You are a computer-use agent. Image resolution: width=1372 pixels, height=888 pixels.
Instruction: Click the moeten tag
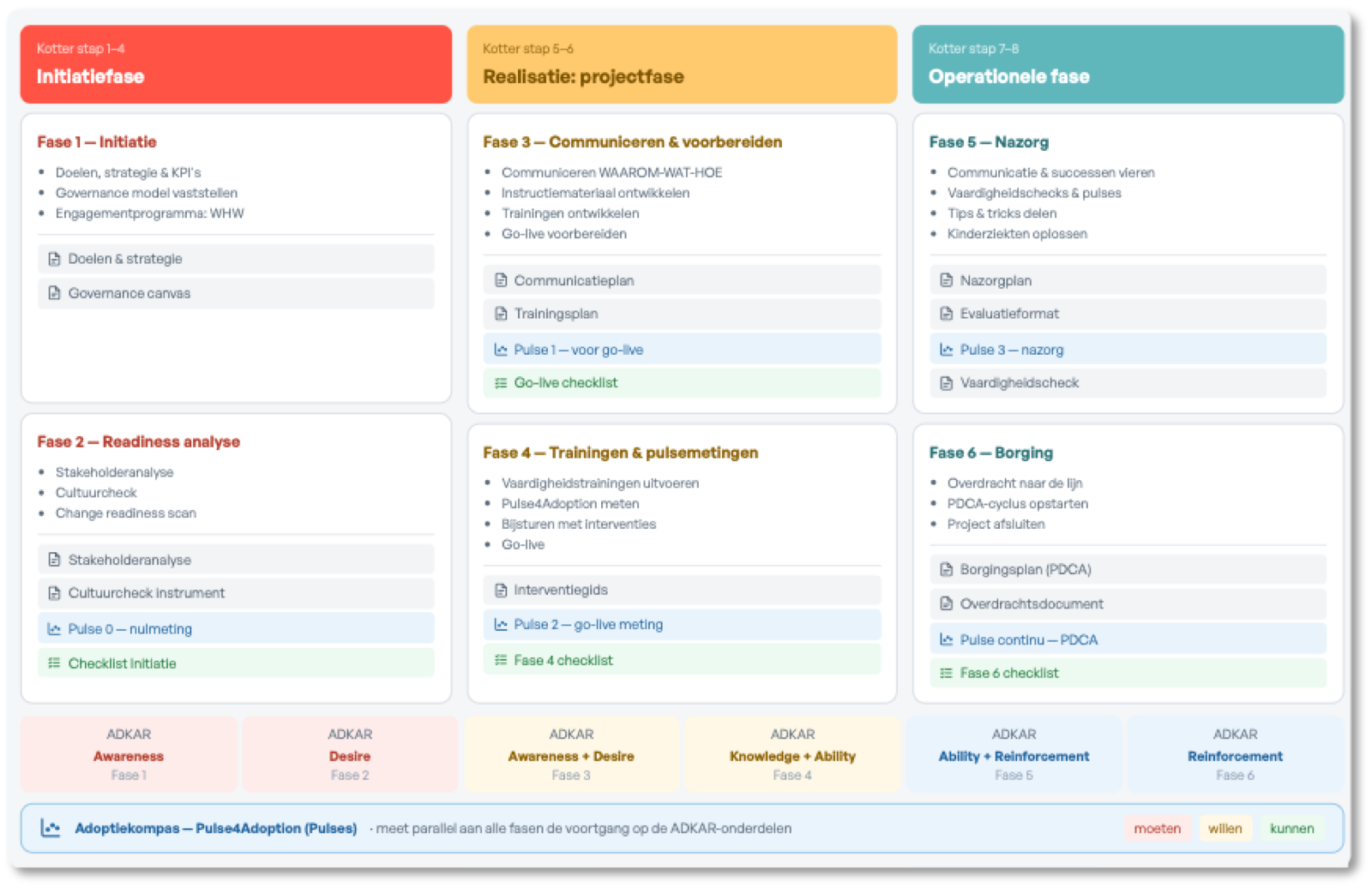pyautogui.click(x=1157, y=829)
